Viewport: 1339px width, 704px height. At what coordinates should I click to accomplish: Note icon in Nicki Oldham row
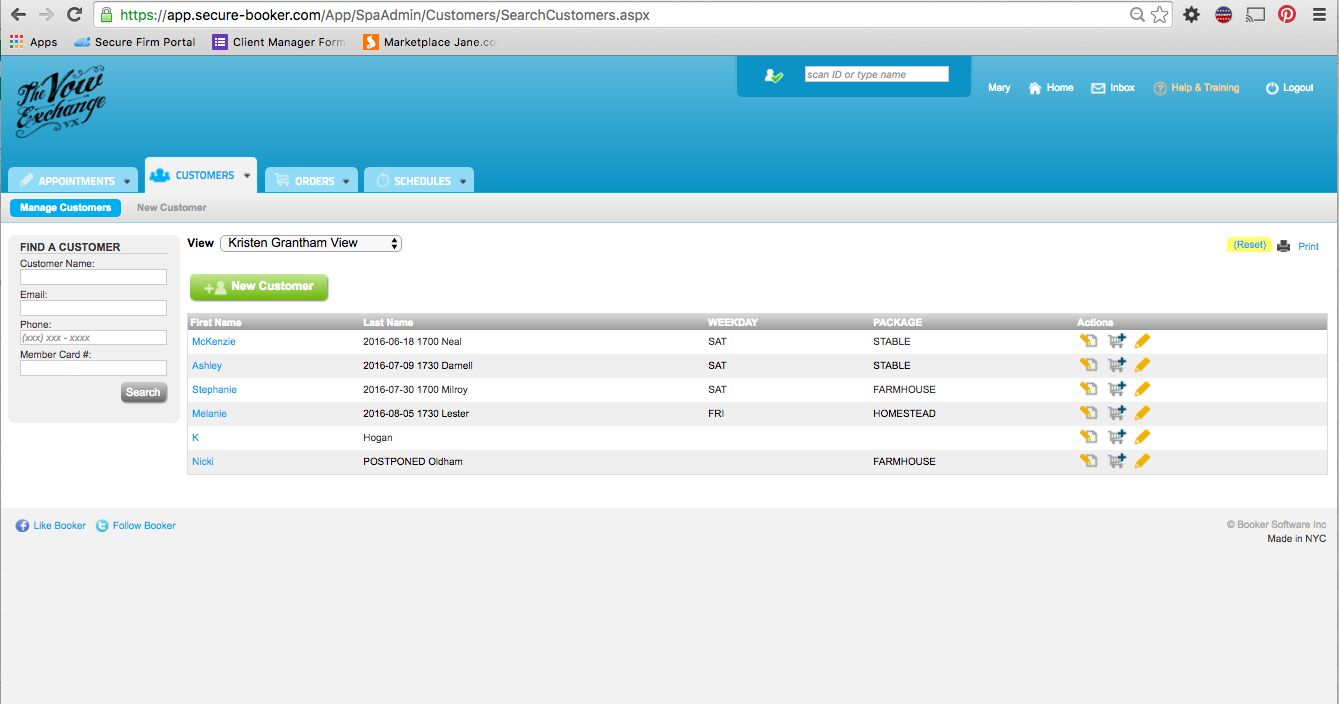[1088, 461]
